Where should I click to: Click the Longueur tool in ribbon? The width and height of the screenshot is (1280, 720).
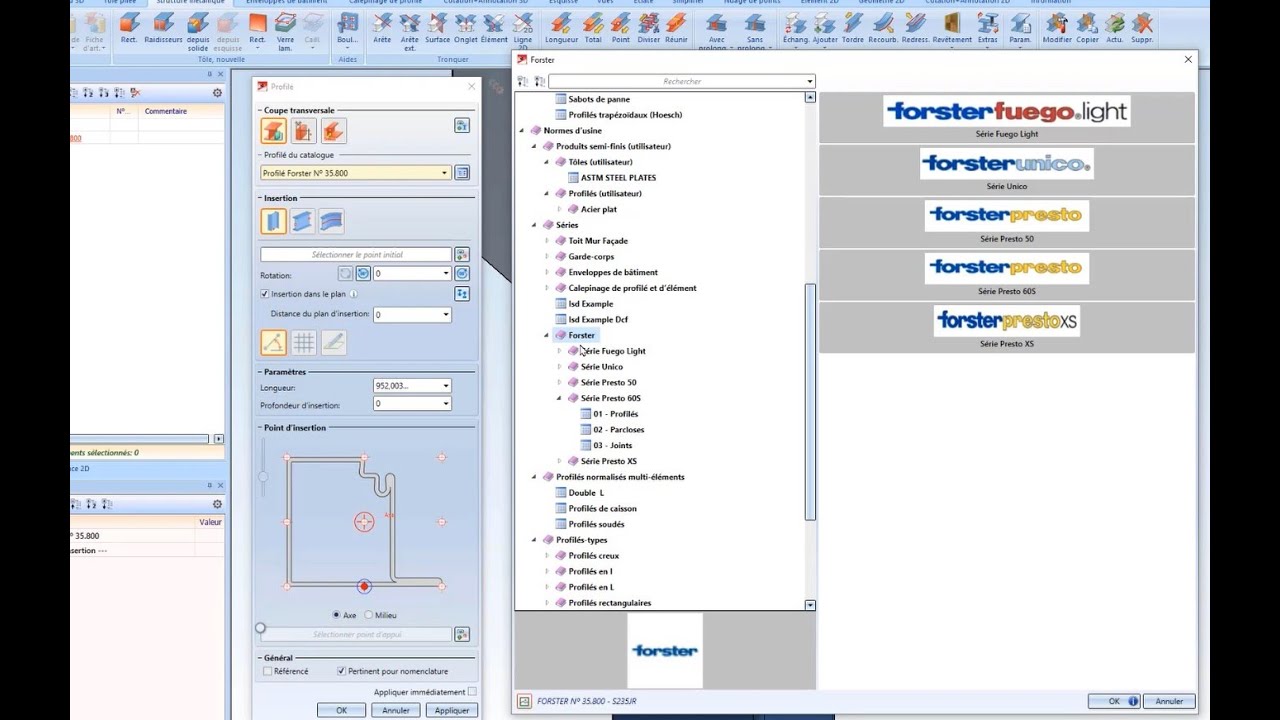tap(561, 28)
